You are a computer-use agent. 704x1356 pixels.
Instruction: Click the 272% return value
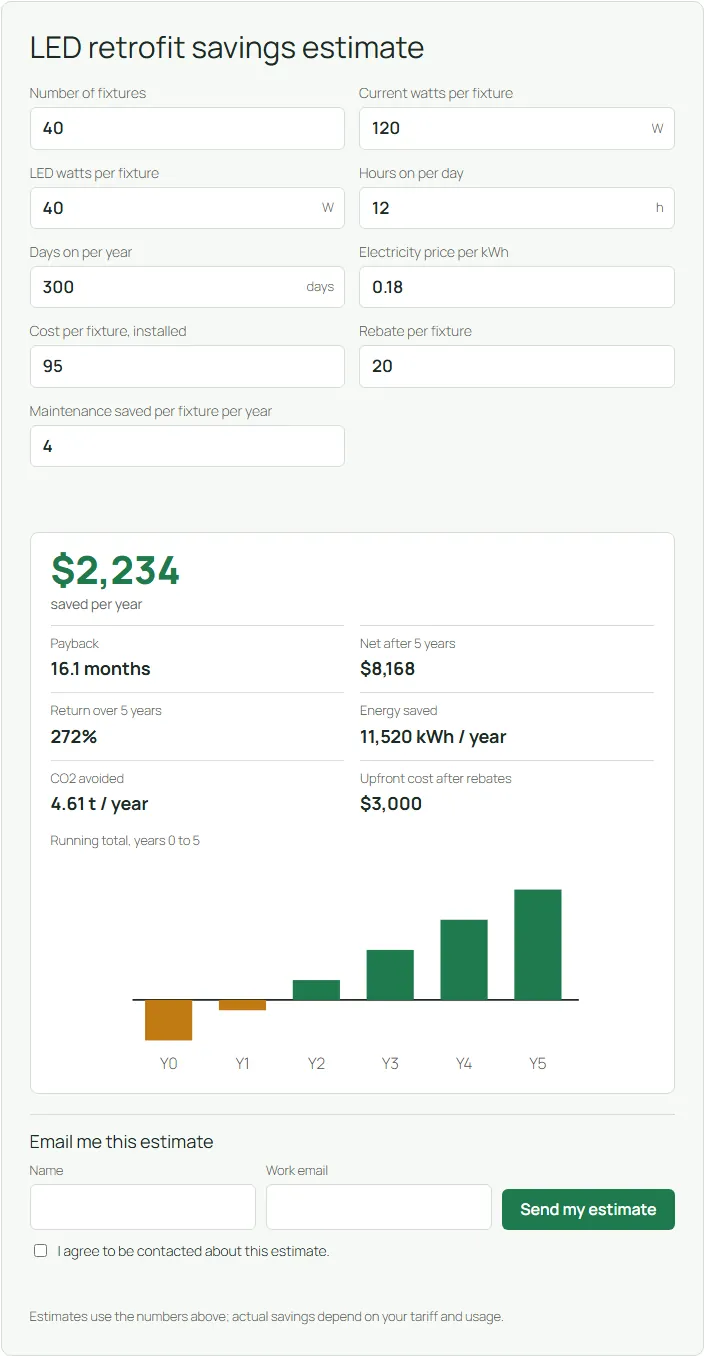tap(74, 737)
